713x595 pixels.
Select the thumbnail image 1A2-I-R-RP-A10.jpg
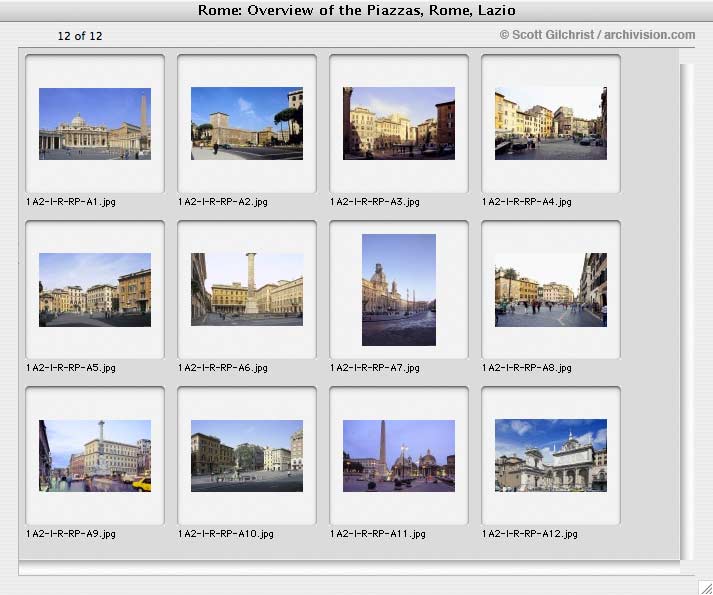click(x=247, y=456)
